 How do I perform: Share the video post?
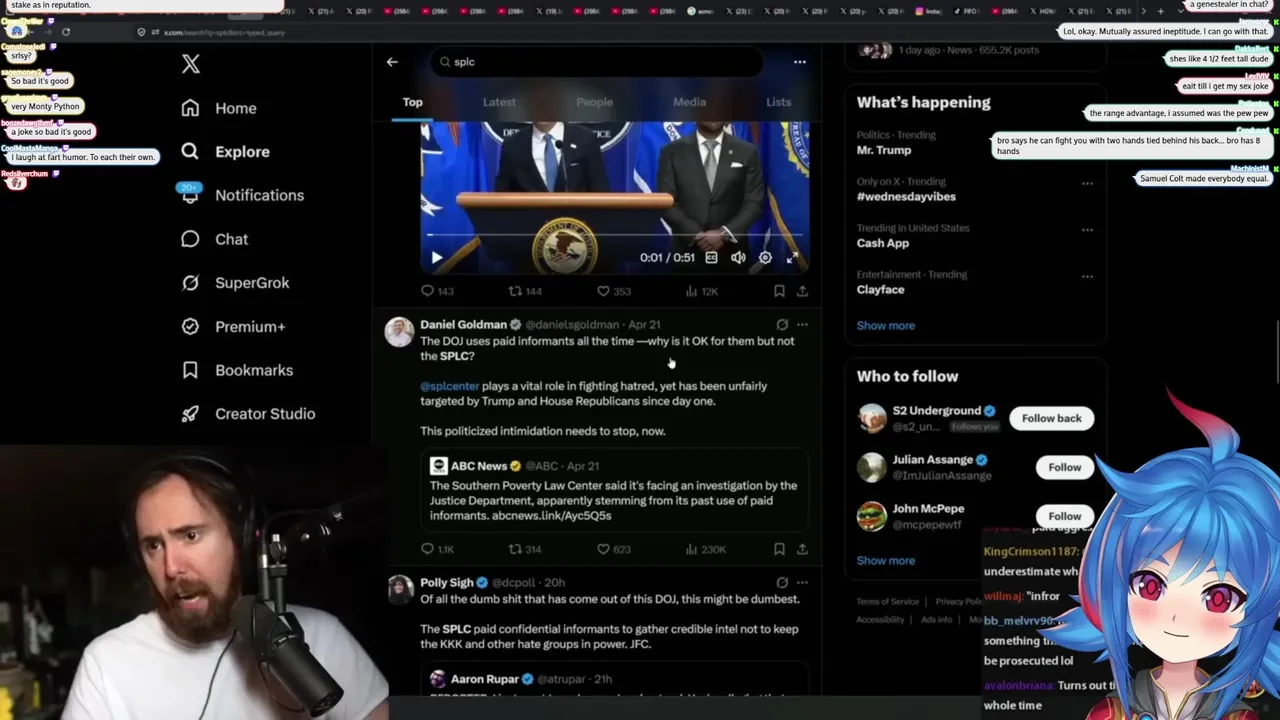(802, 291)
